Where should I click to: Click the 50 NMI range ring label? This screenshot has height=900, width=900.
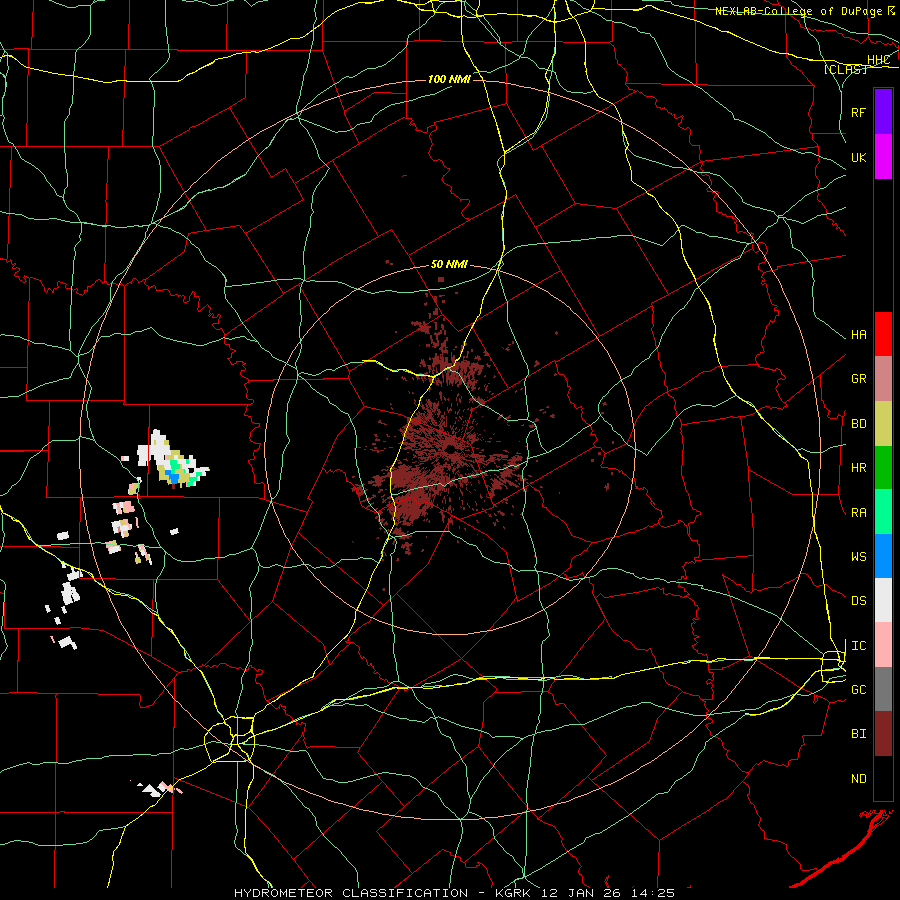pyautogui.click(x=449, y=265)
